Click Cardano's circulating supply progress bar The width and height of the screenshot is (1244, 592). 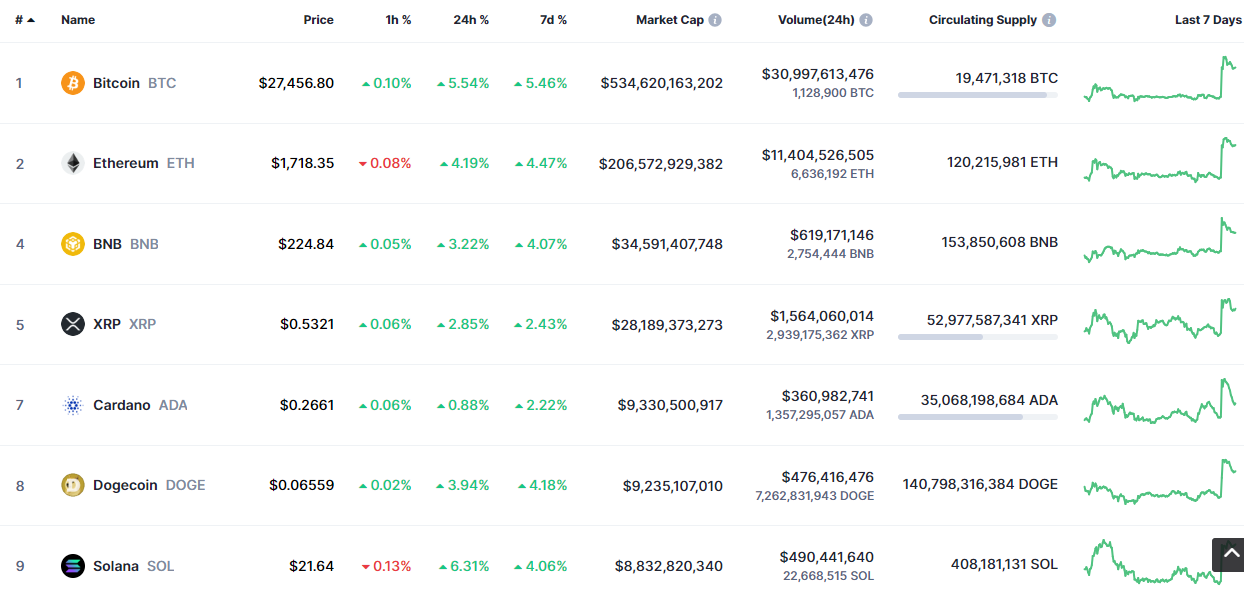point(978,417)
